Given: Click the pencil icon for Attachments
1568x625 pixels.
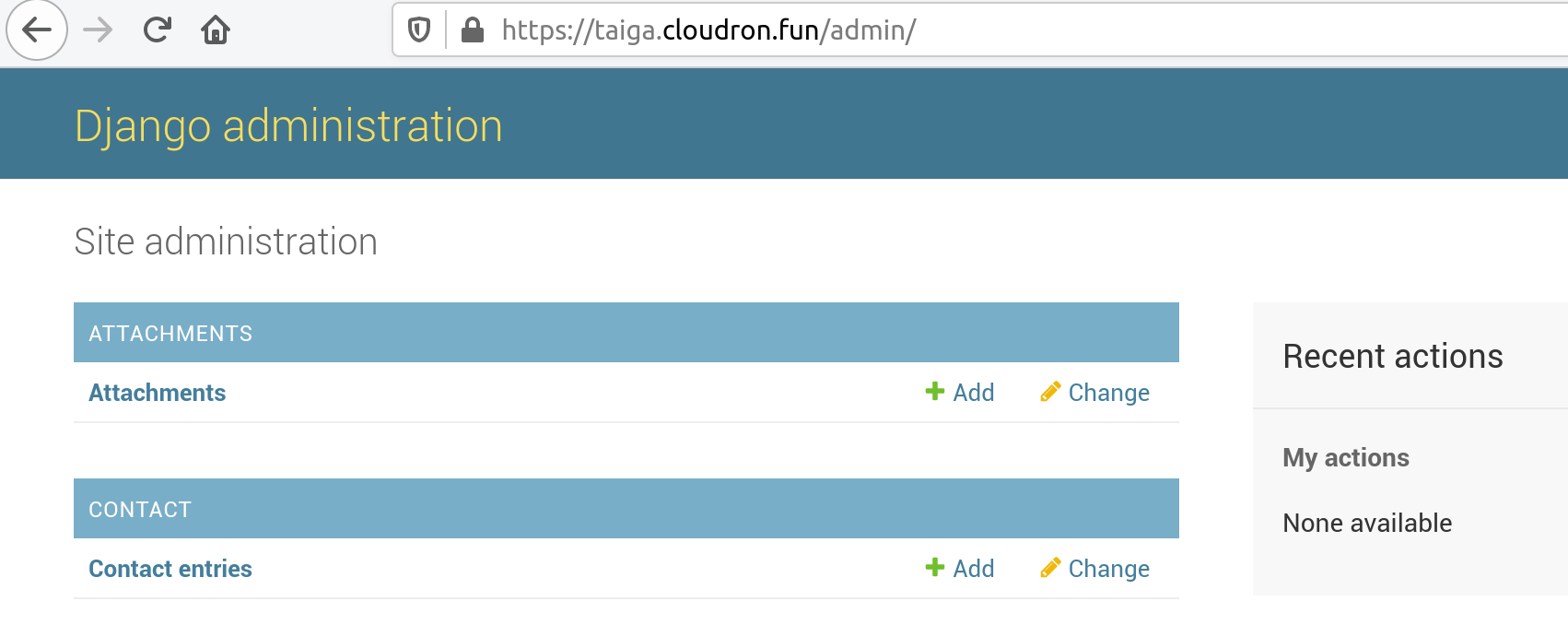Looking at the screenshot, I should pyautogui.click(x=1049, y=392).
